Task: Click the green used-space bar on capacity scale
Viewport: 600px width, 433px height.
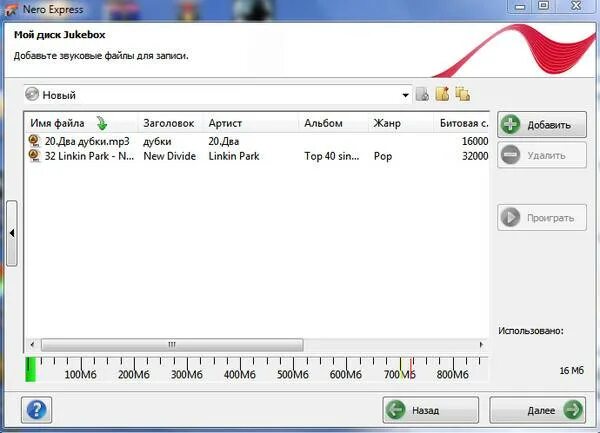Action: click(x=31, y=369)
